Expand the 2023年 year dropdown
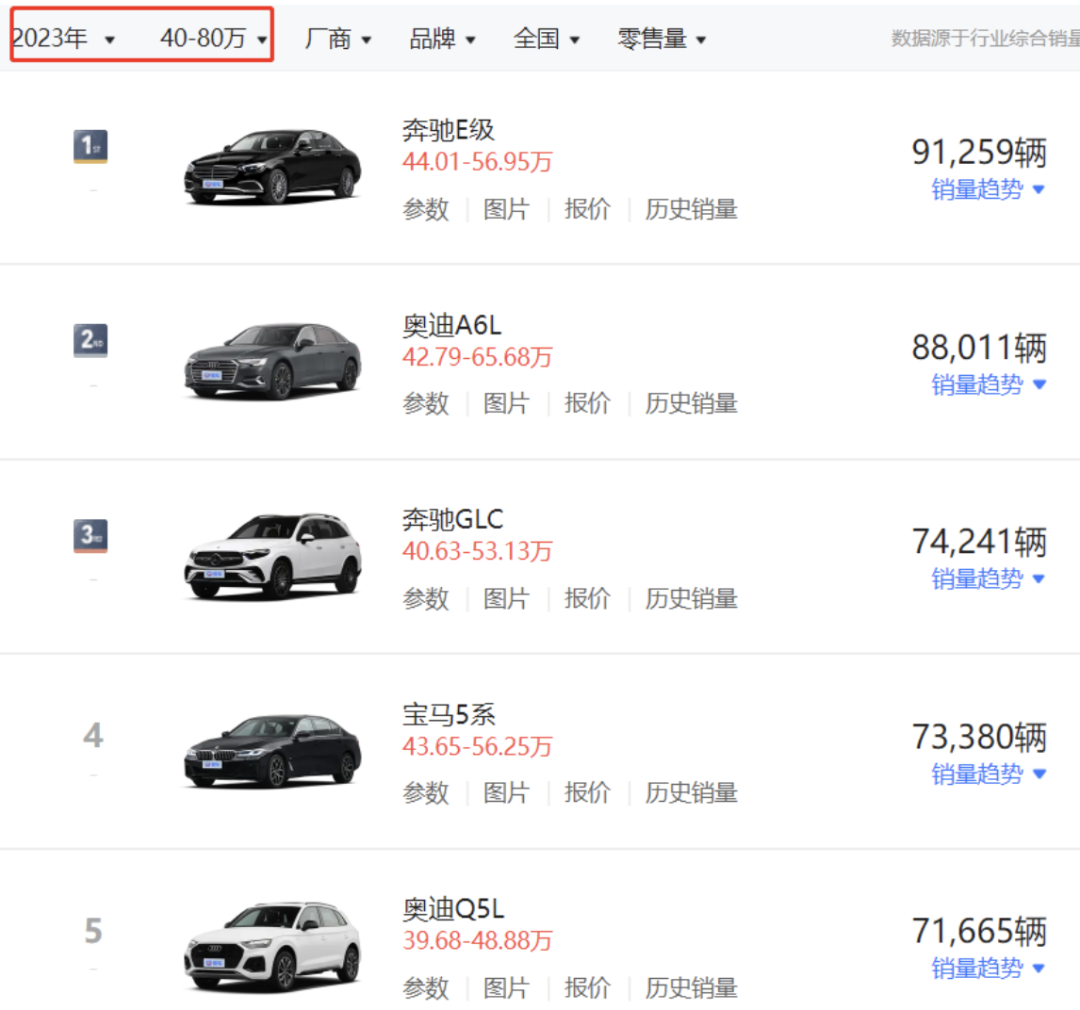This screenshot has height=1010, width=1080. tap(64, 39)
